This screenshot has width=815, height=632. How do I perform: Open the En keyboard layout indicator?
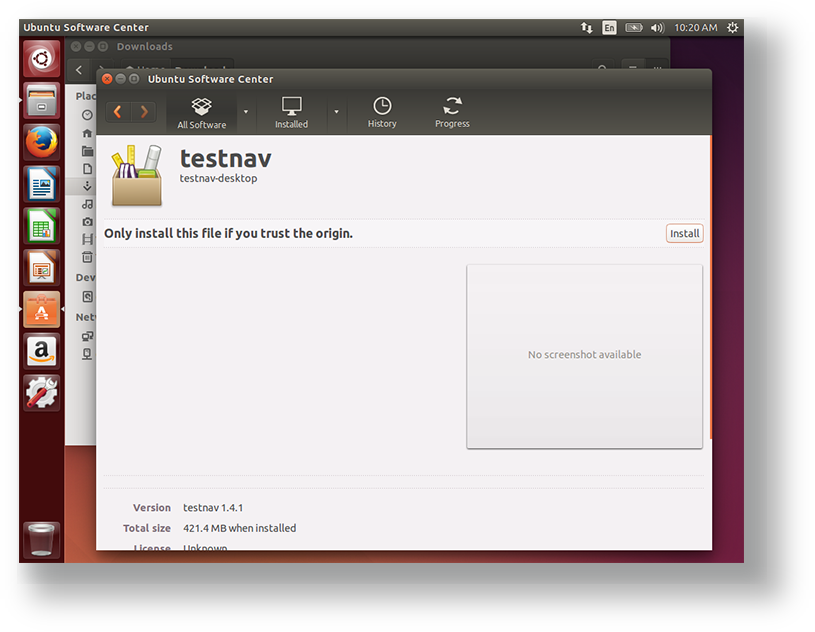click(609, 28)
